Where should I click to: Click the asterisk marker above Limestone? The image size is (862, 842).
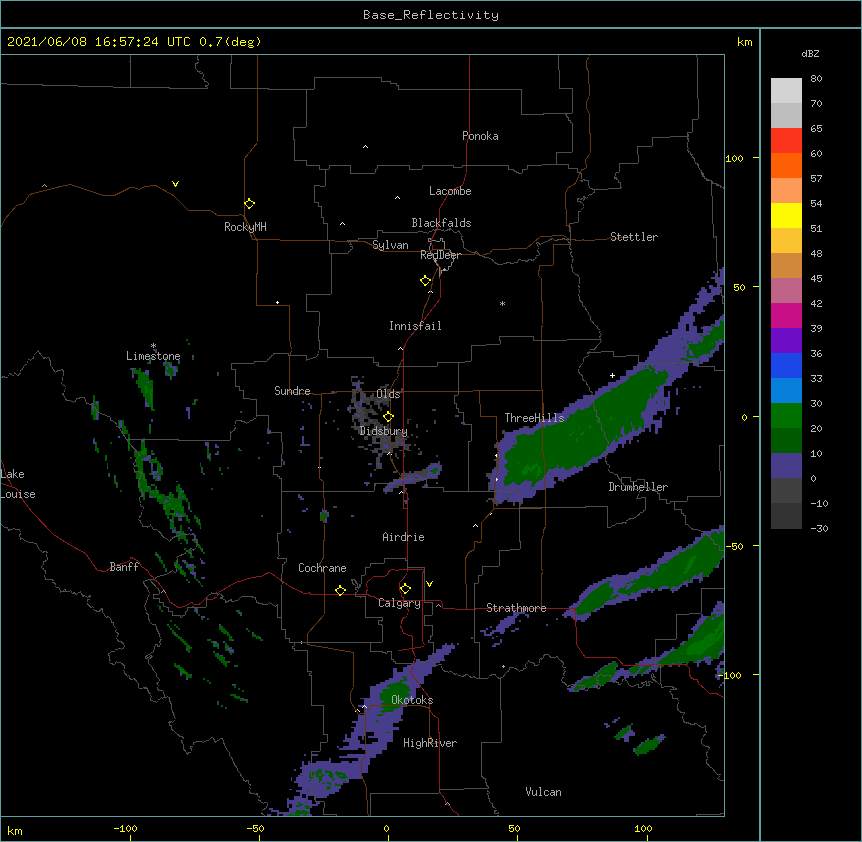click(153, 346)
